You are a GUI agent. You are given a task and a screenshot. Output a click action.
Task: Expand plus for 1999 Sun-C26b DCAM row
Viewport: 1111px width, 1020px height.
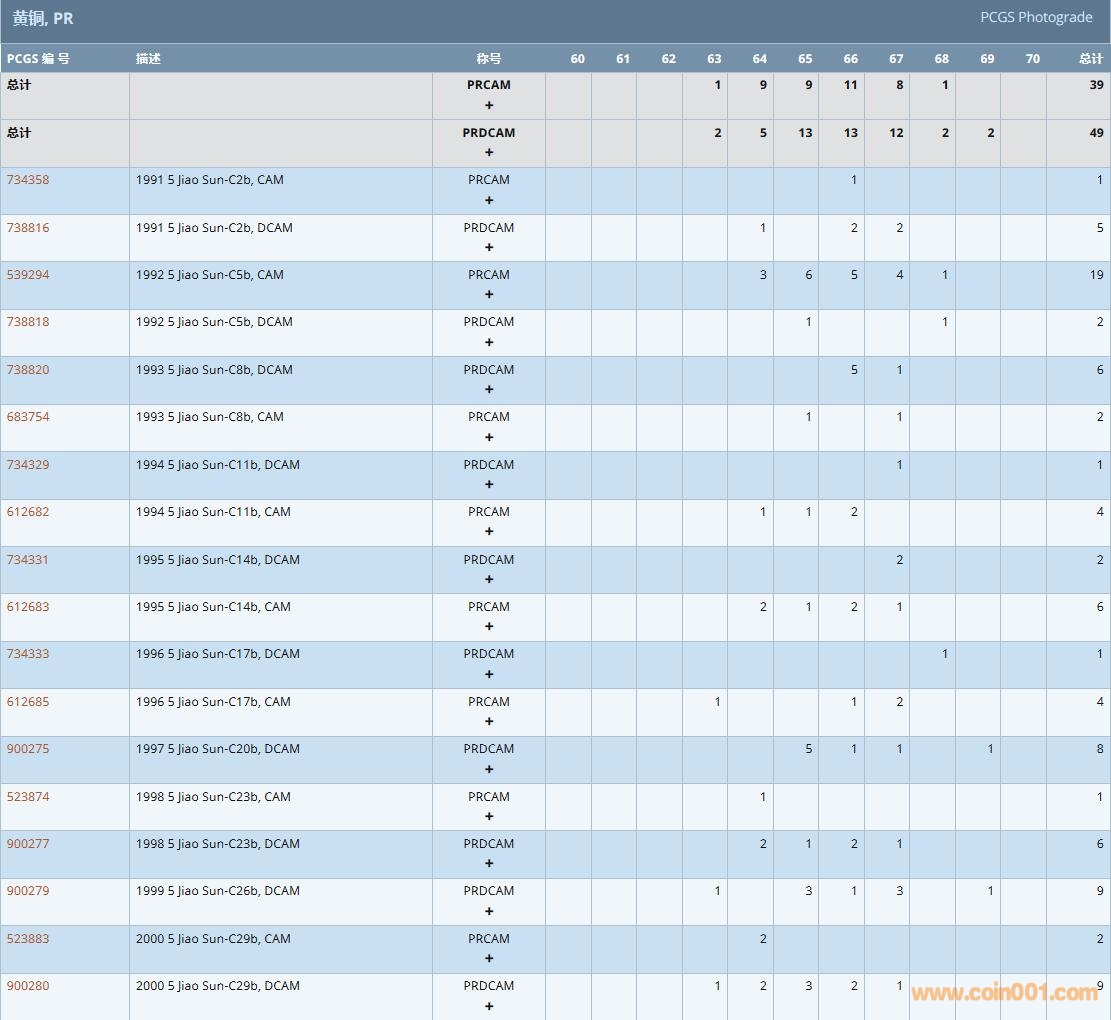(489, 911)
